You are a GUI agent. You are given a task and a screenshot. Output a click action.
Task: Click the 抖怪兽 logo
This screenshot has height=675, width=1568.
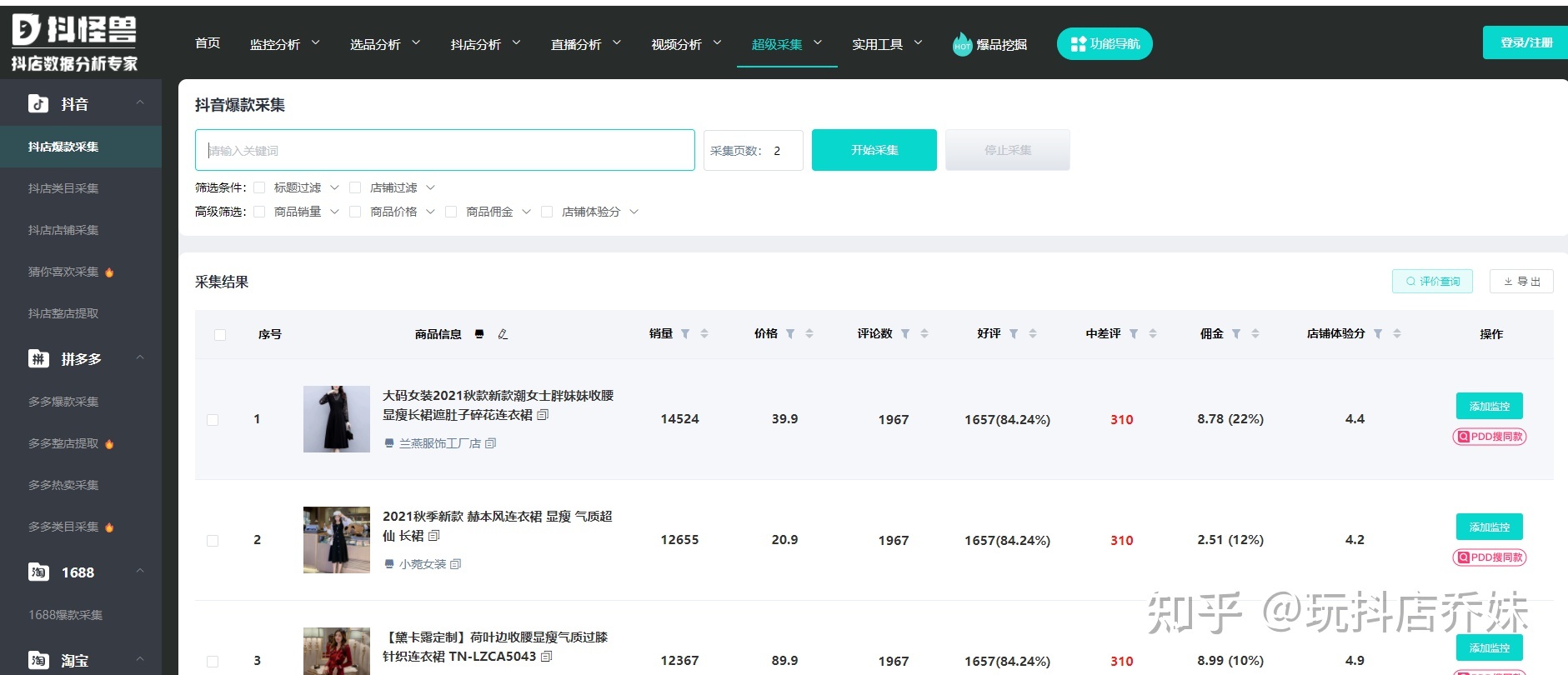click(74, 42)
